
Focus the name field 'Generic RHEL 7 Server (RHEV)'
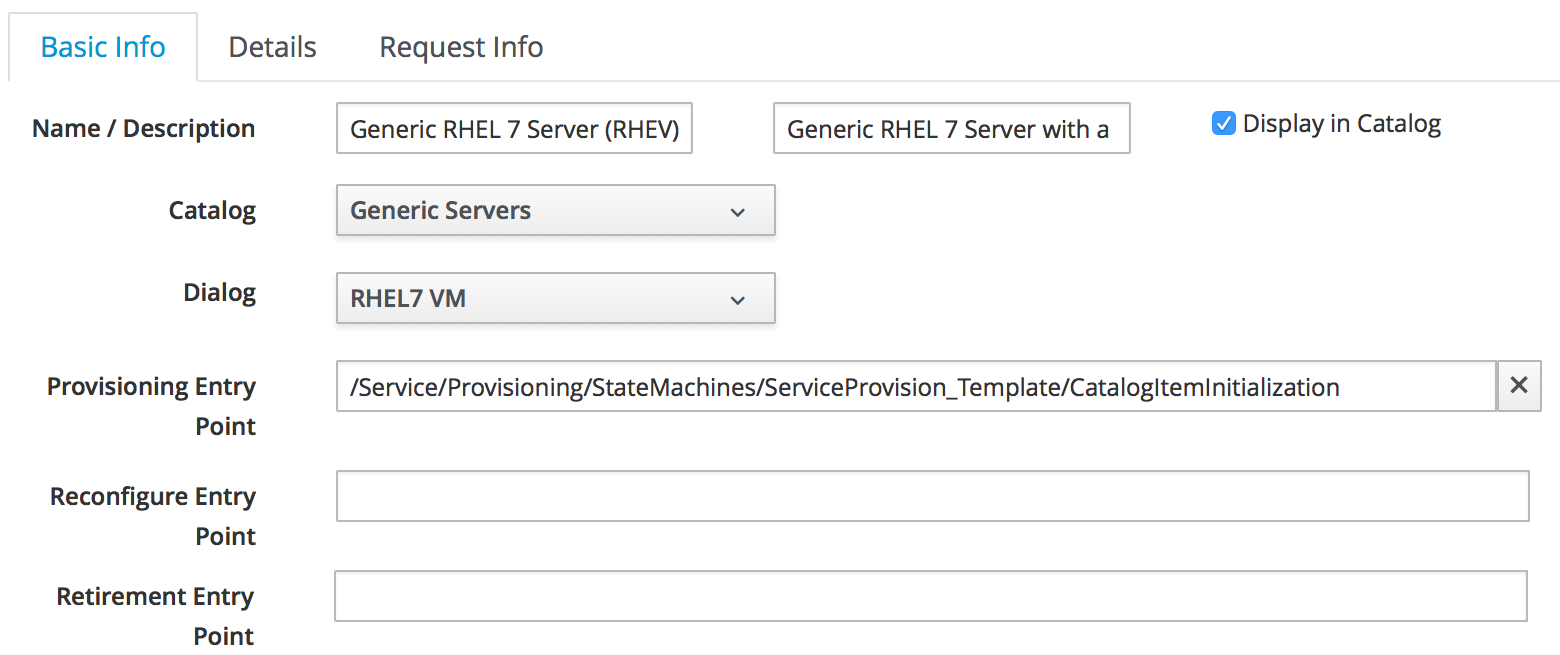point(515,129)
